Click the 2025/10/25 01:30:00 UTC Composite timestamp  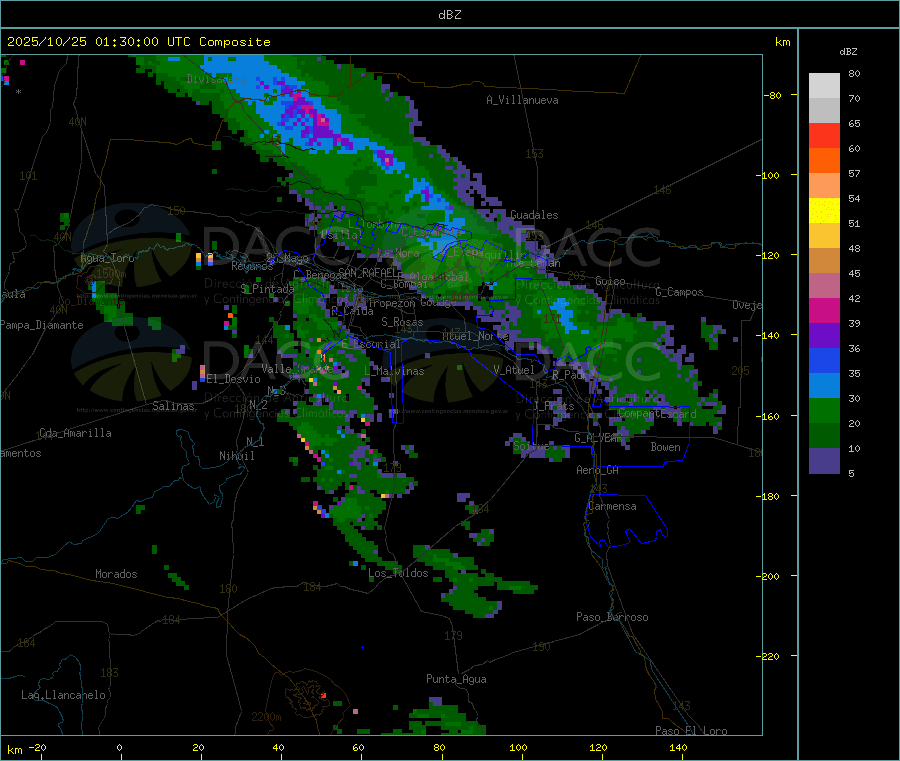coord(138,42)
